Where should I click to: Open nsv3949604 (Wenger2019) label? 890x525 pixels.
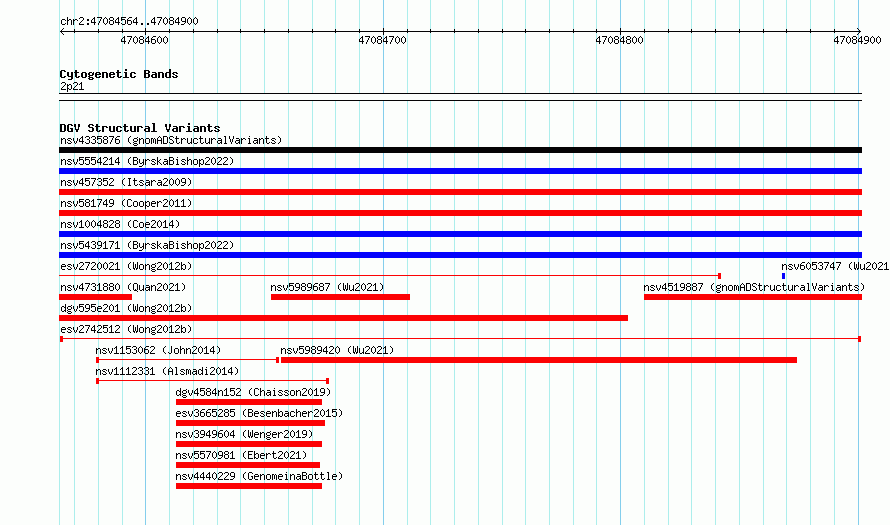pos(244,434)
